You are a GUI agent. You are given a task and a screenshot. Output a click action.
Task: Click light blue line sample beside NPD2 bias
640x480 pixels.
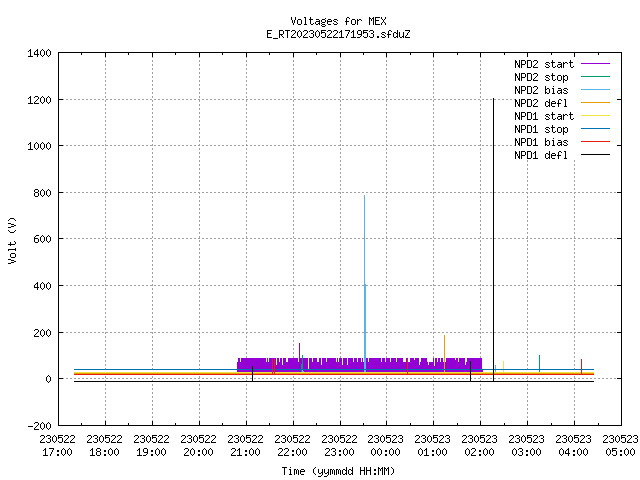[x=595, y=90]
